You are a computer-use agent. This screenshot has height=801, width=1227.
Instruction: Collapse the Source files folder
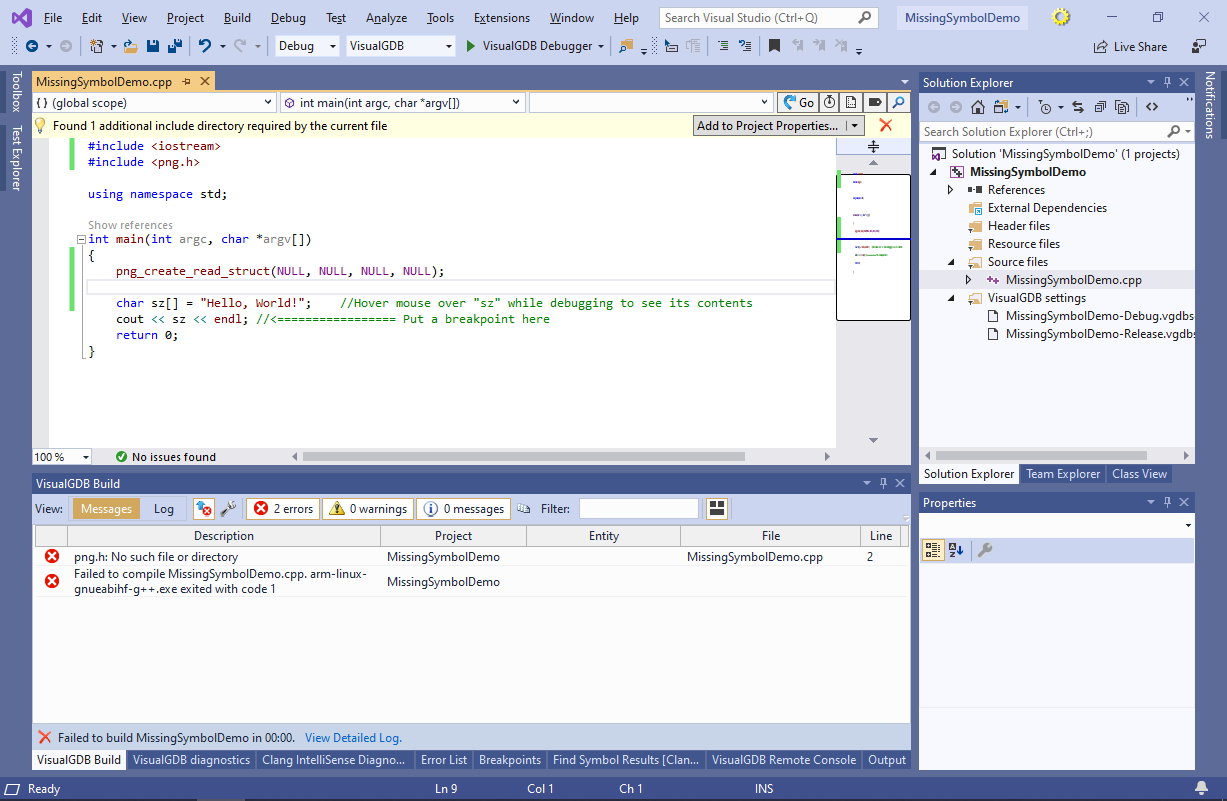(x=951, y=262)
